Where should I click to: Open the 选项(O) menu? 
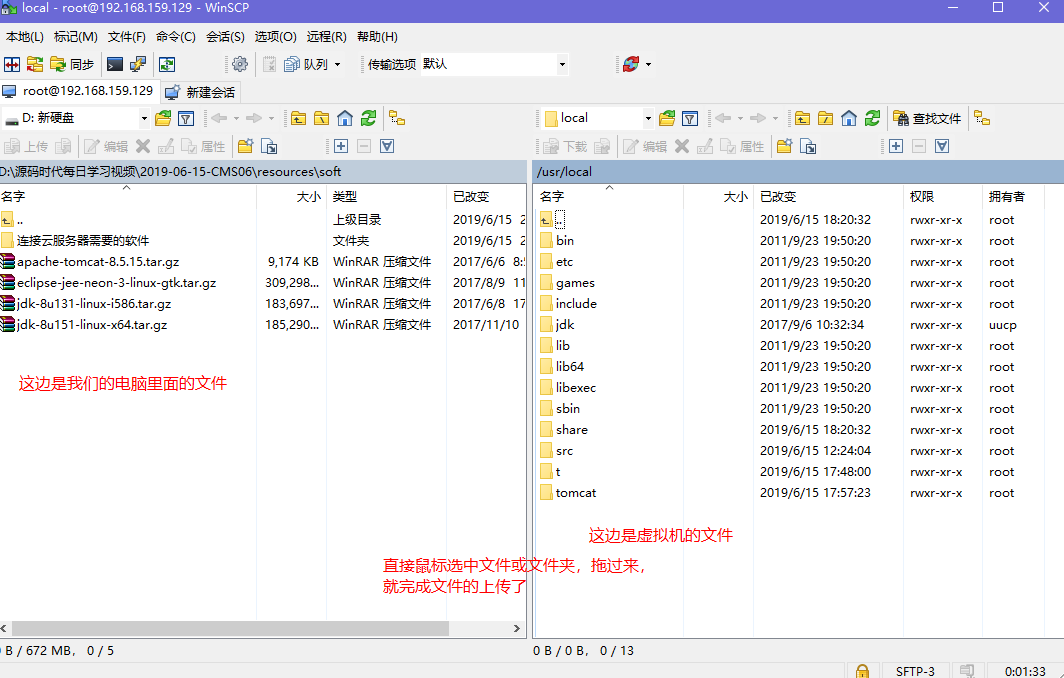(x=276, y=37)
